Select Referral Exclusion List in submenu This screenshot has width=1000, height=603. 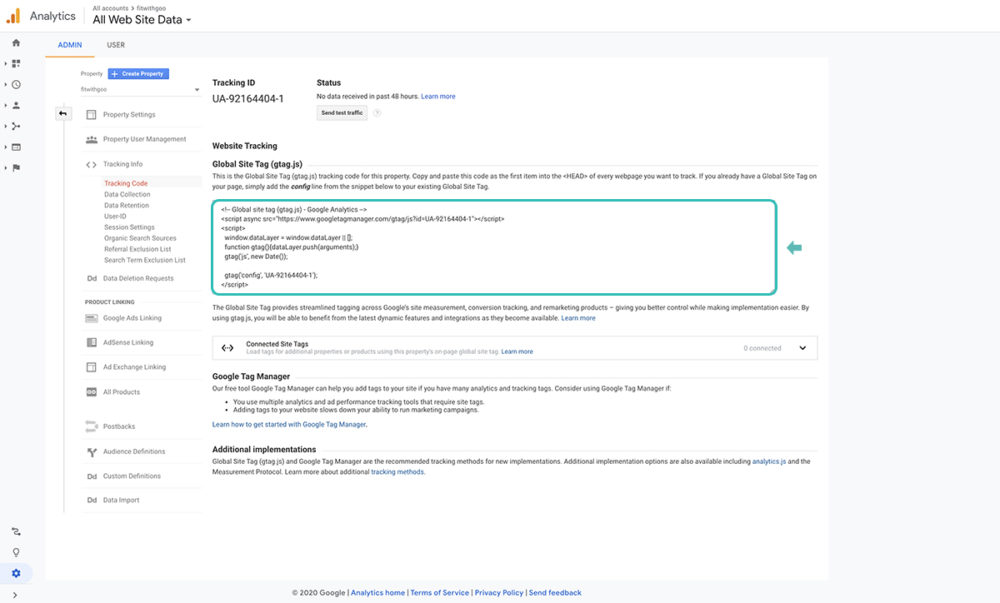click(x=137, y=249)
